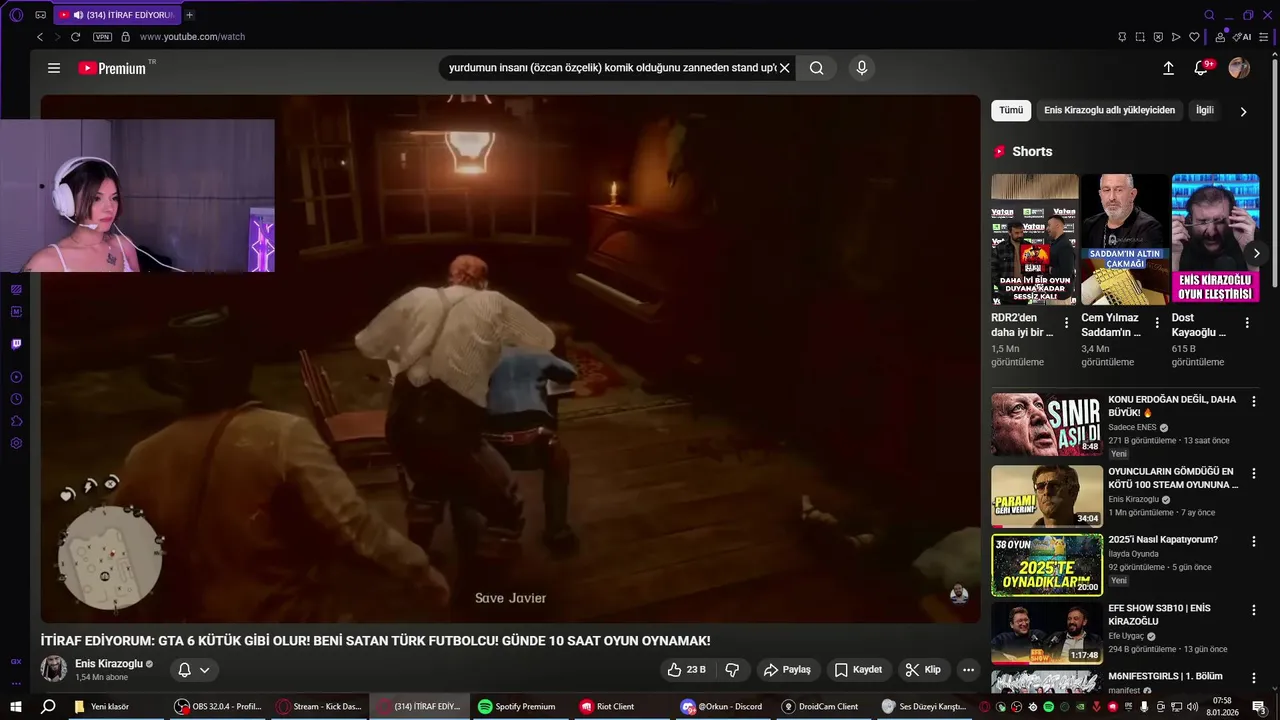Select the İlgili filter chip
The image size is (1280, 720).
point(1204,110)
